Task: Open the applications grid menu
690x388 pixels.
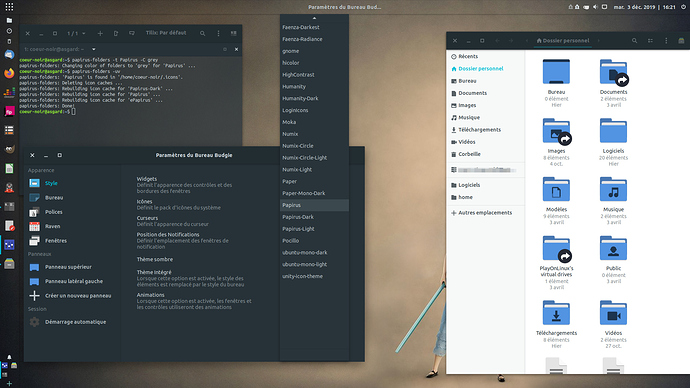Action: 9,7
